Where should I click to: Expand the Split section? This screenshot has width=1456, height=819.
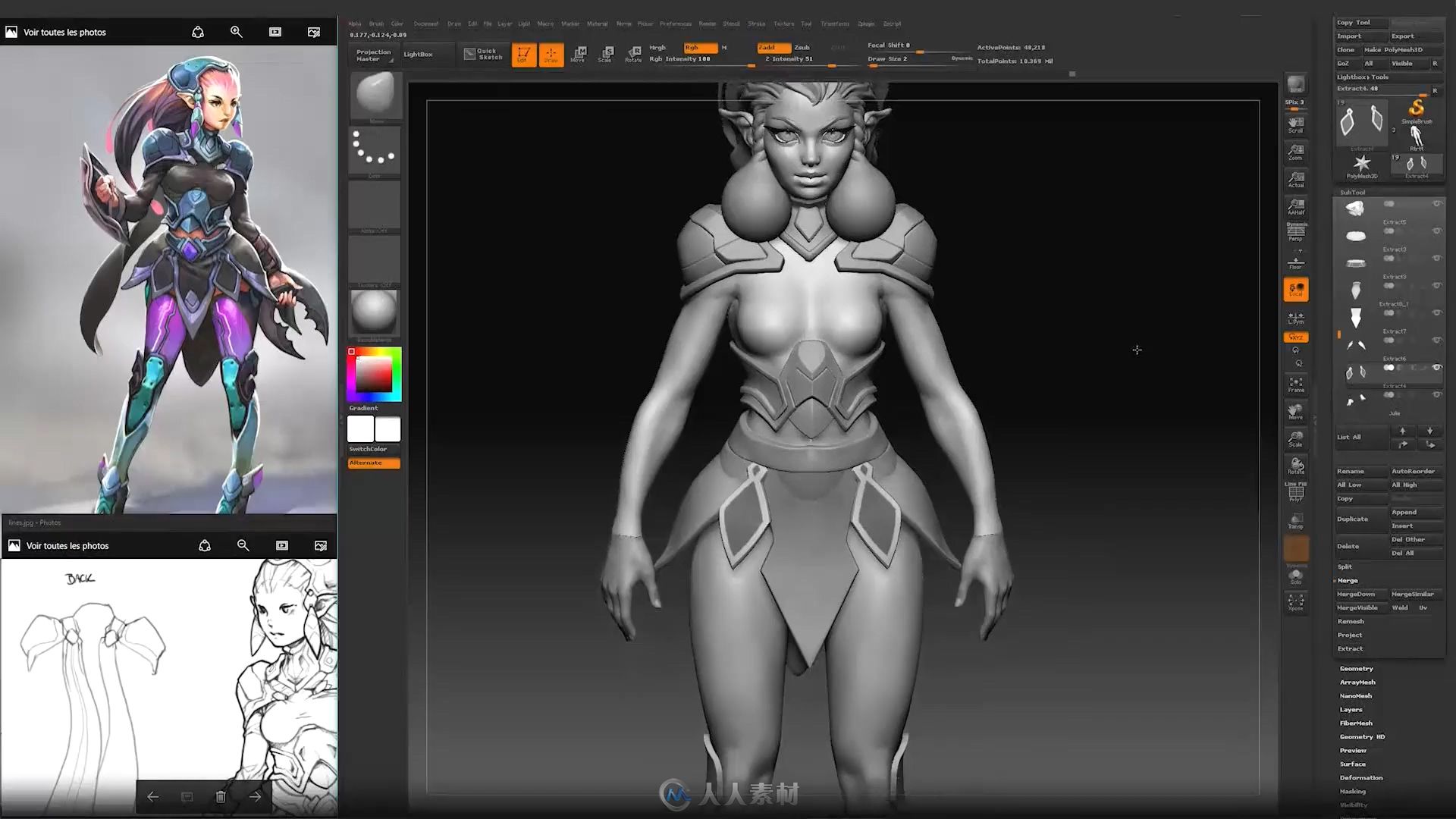coord(1345,566)
